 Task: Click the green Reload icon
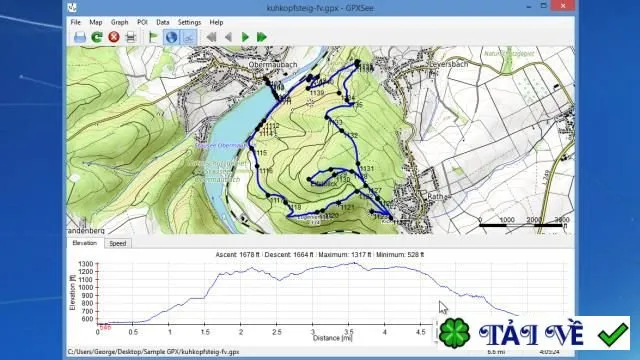(97, 37)
